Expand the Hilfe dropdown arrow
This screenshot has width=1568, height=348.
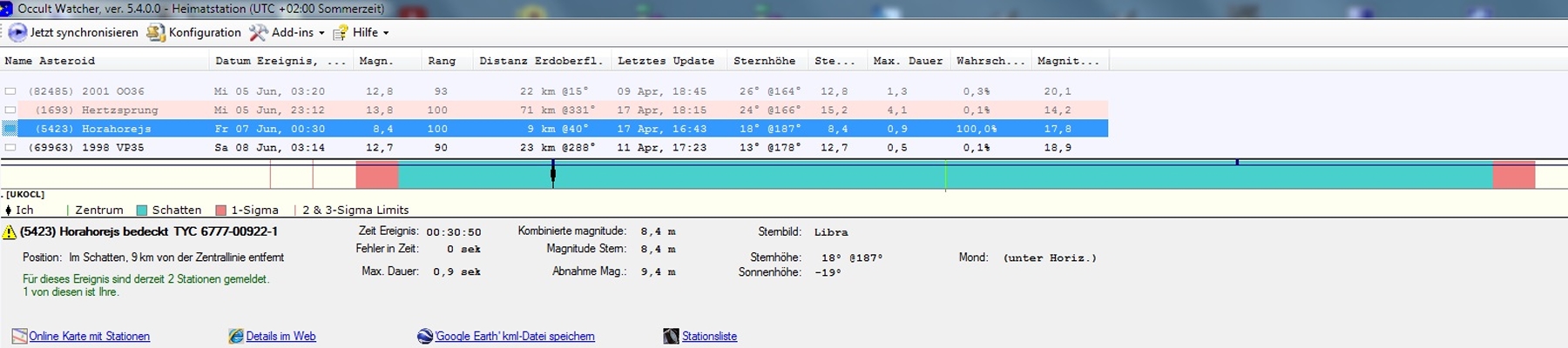386,33
